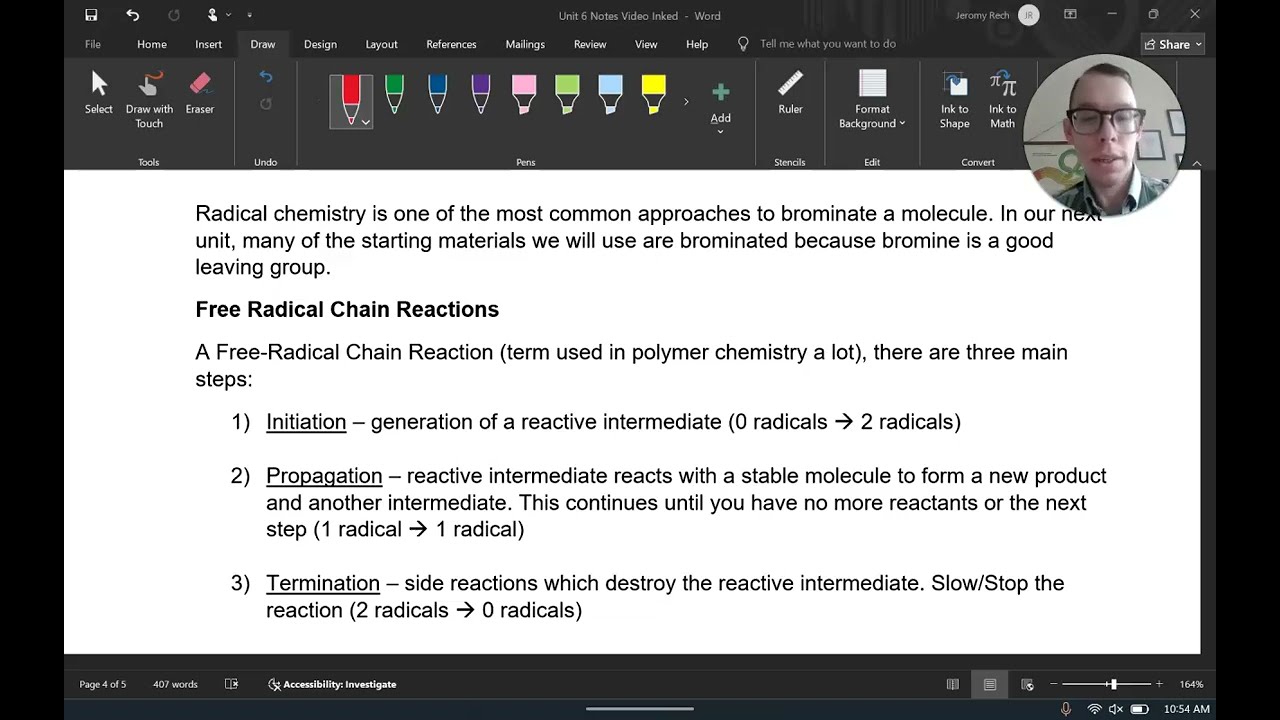Toggle the Ruler stencil
1280x720 pixels.
click(790, 94)
